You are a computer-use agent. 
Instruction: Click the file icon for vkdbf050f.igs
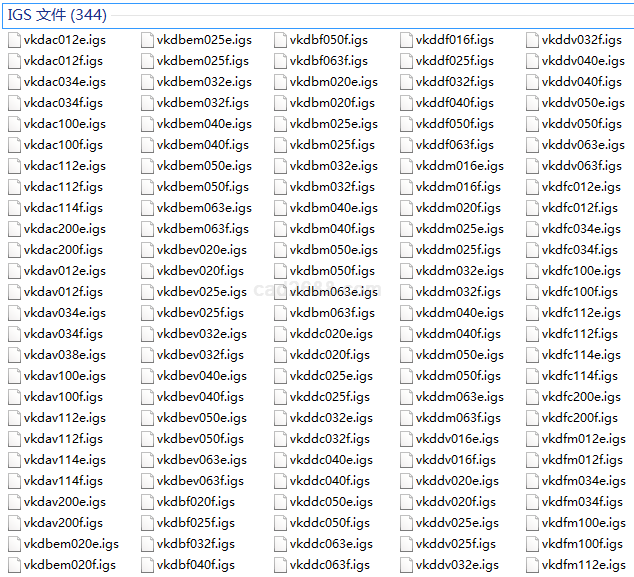[x=280, y=40]
